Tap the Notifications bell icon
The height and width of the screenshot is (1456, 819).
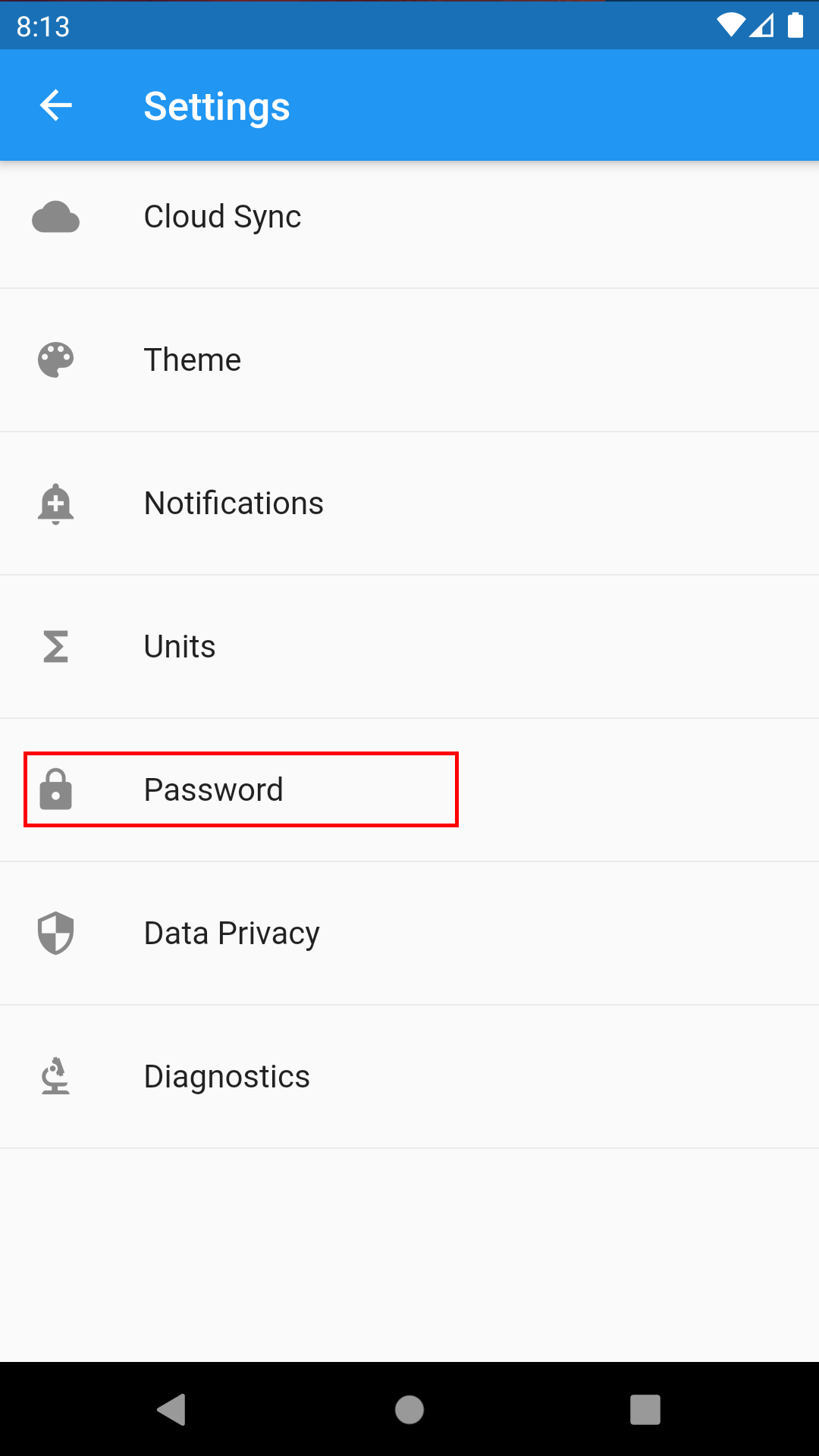coord(55,504)
